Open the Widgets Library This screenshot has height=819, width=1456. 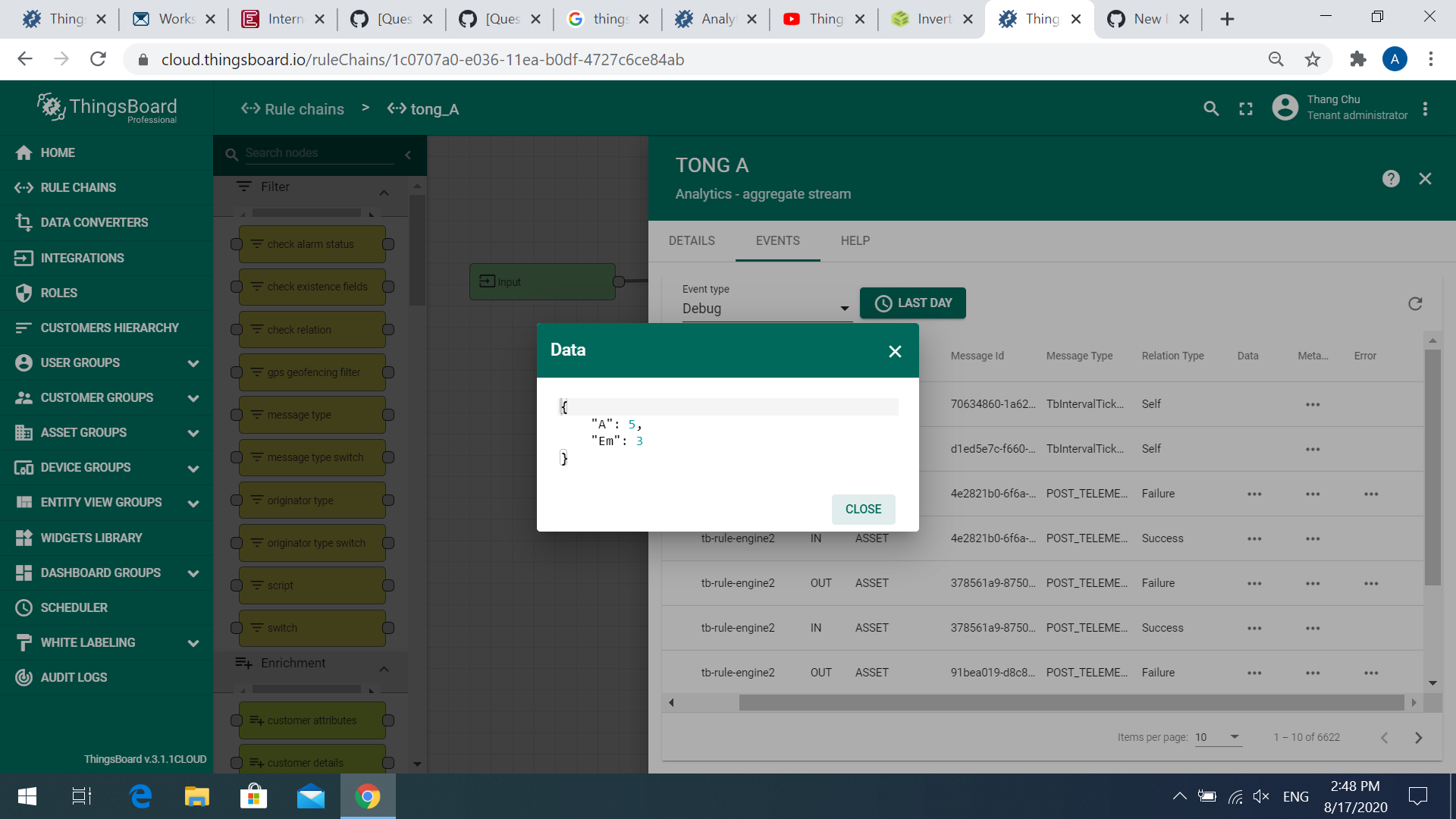coord(91,538)
